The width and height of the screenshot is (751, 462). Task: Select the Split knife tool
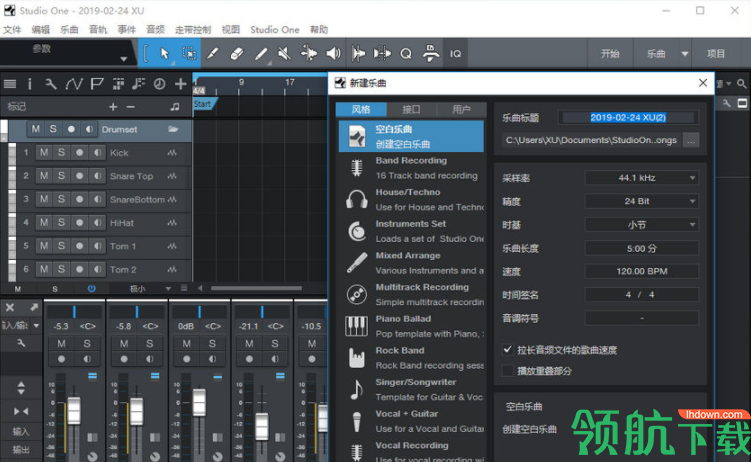212,54
